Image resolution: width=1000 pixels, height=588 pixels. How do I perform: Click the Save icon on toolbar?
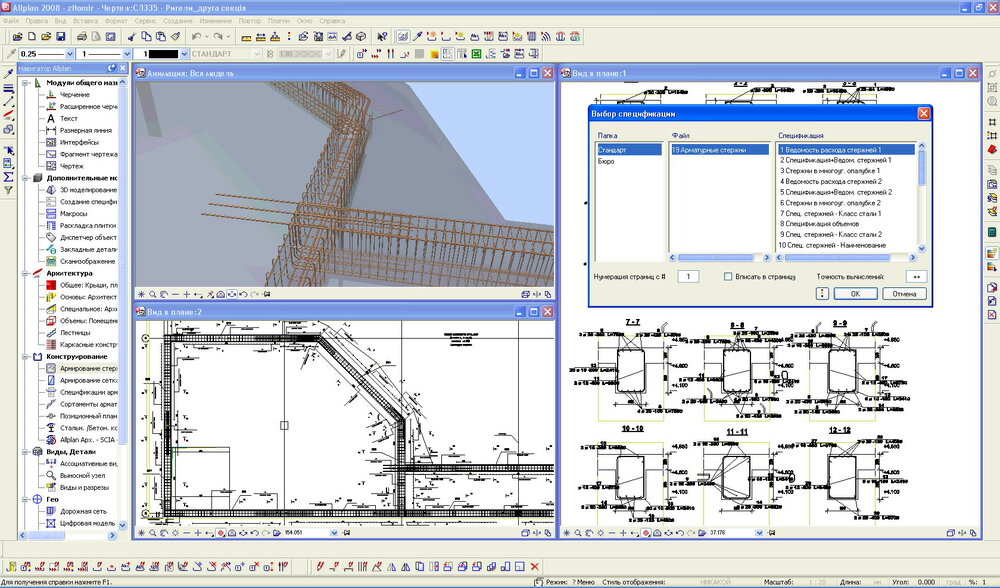point(61,38)
